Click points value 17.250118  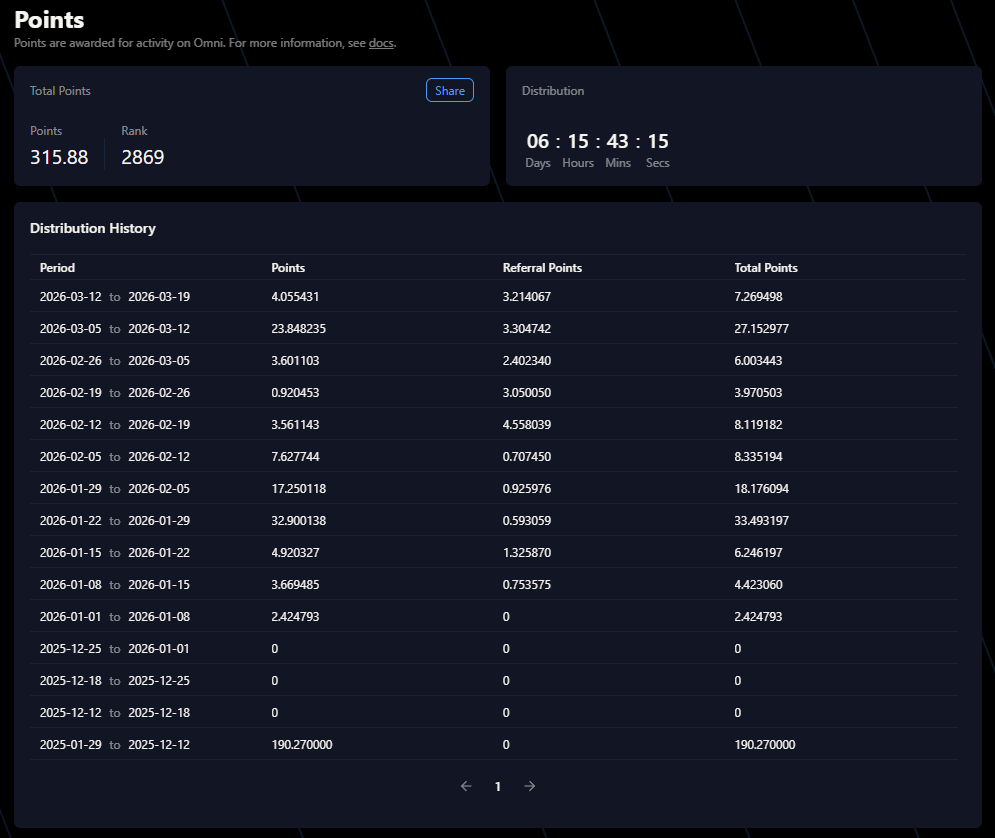pyautogui.click(x=298, y=488)
